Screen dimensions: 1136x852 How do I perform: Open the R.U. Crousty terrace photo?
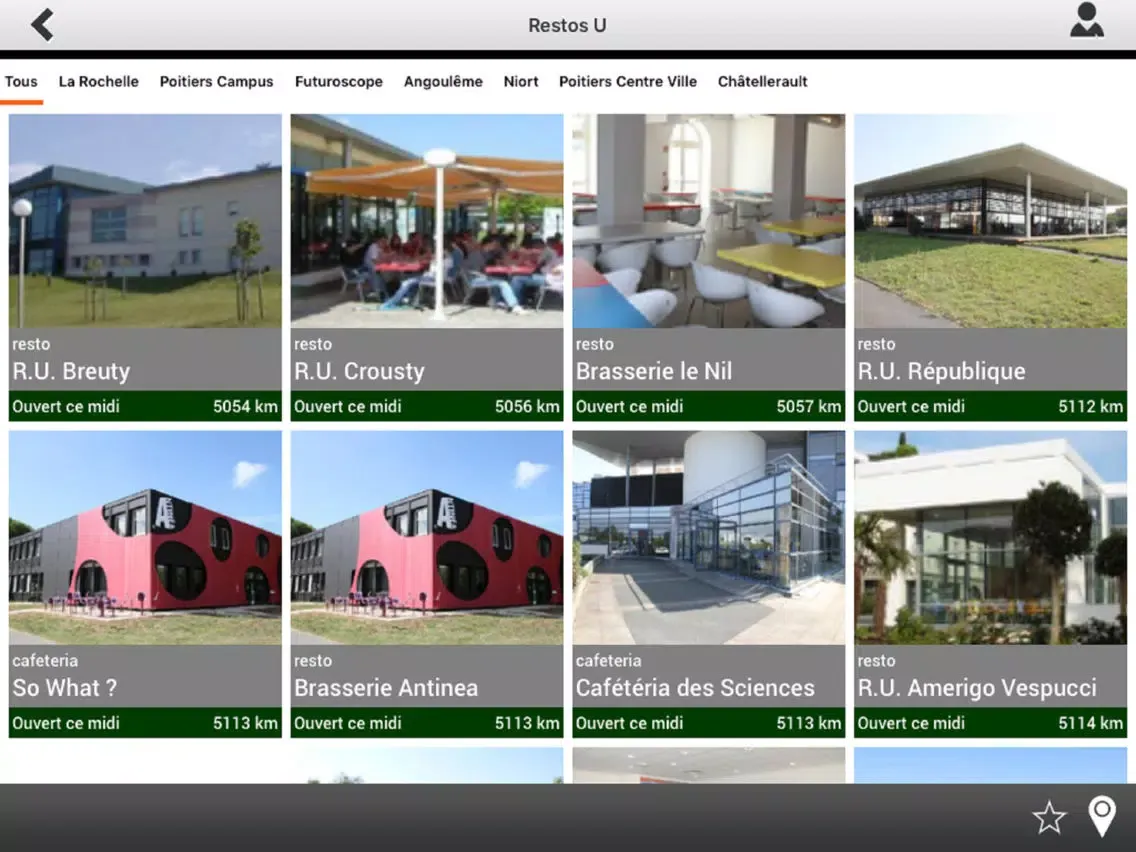pyautogui.click(x=427, y=221)
